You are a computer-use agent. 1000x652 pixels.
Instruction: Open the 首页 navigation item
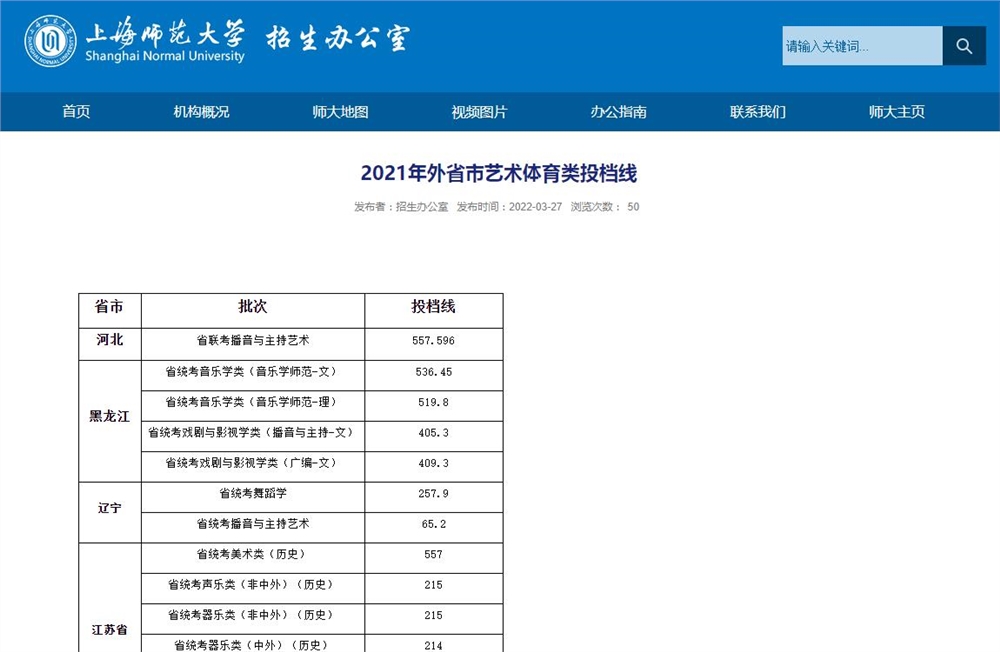pyautogui.click(x=76, y=112)
